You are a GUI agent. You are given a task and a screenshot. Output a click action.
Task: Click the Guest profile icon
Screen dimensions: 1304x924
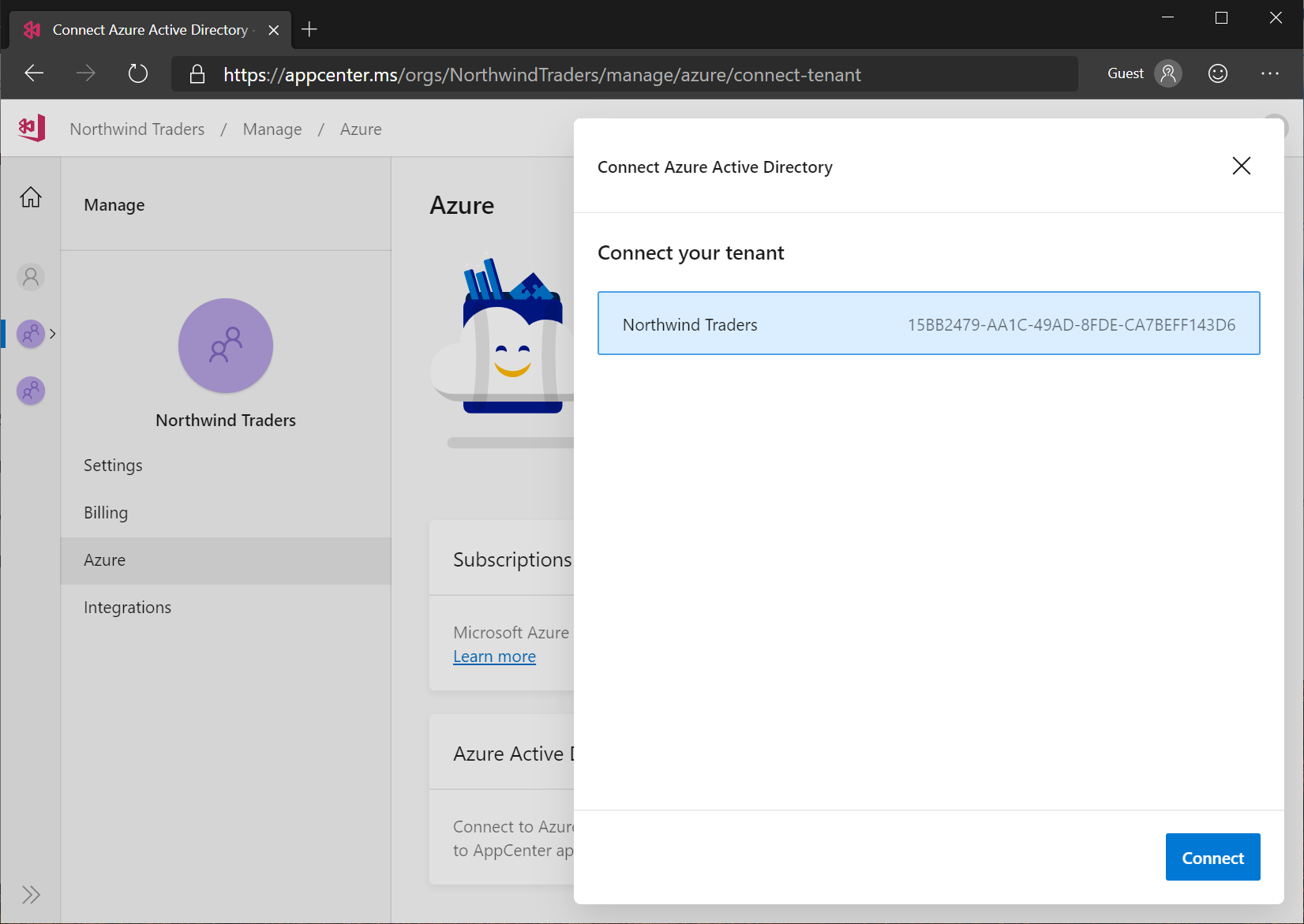click(1168, 73)
